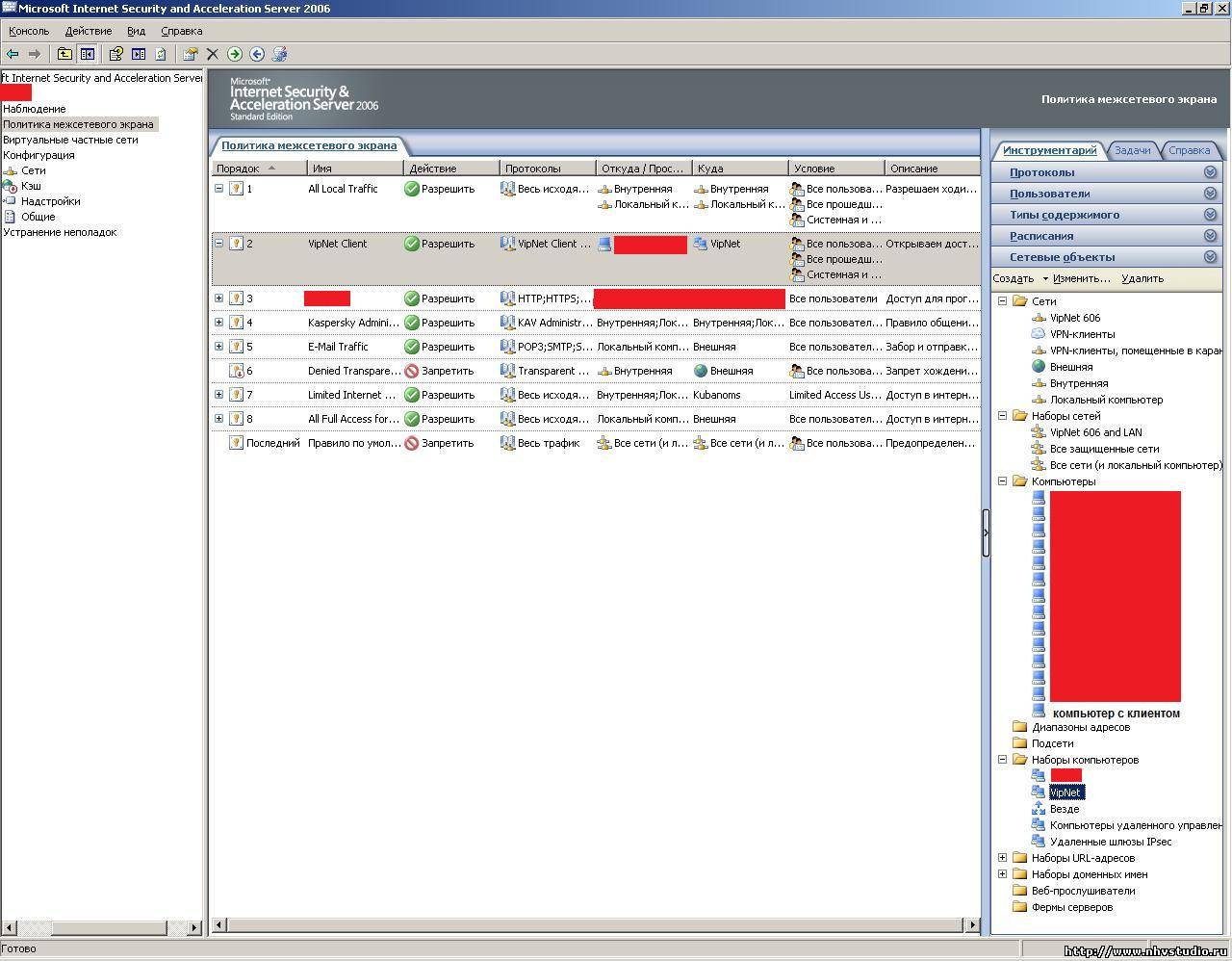Click the green allow icon of rule 1
Viewport: 1232px width, 961px height.
[x=411, y=189]
